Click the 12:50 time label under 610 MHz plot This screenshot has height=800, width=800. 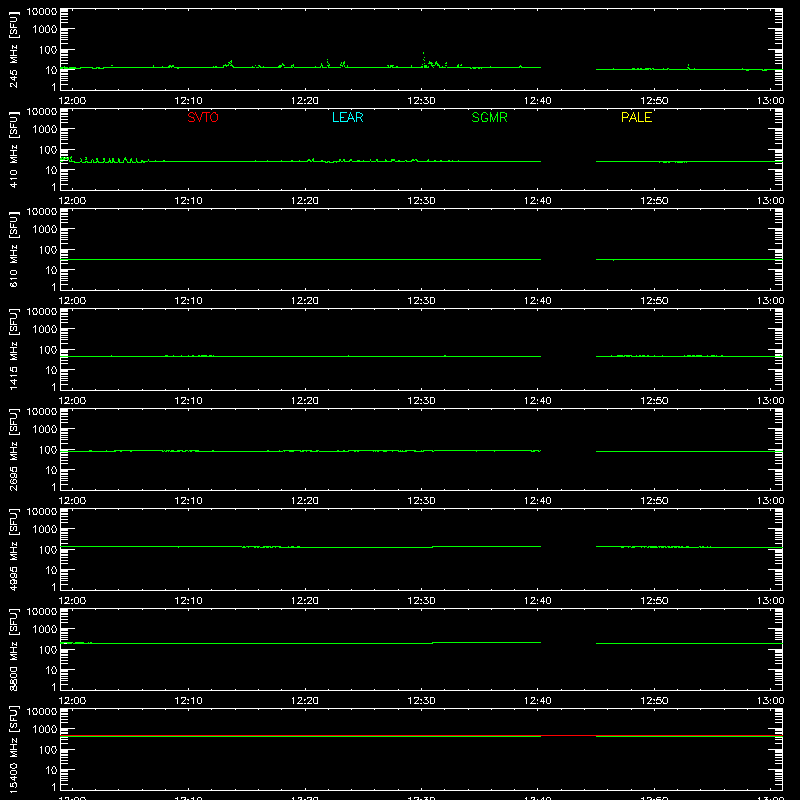click(654, 301)
